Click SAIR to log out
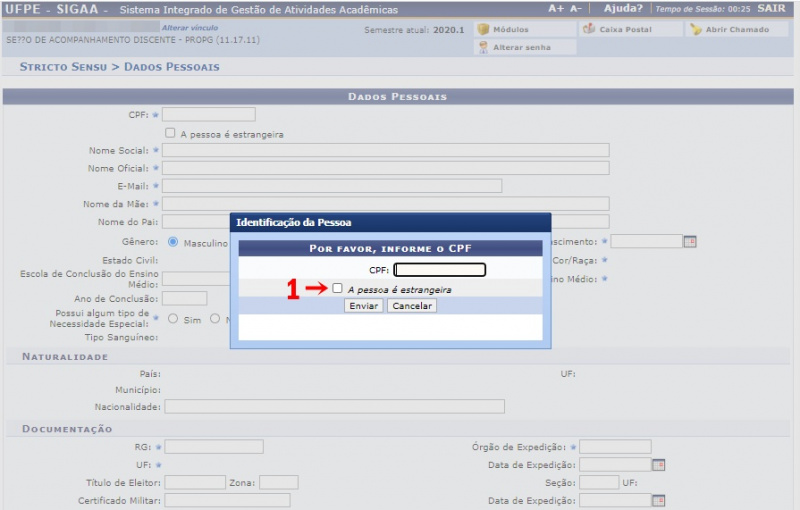 pyautogui.click(x=771, y=9)
